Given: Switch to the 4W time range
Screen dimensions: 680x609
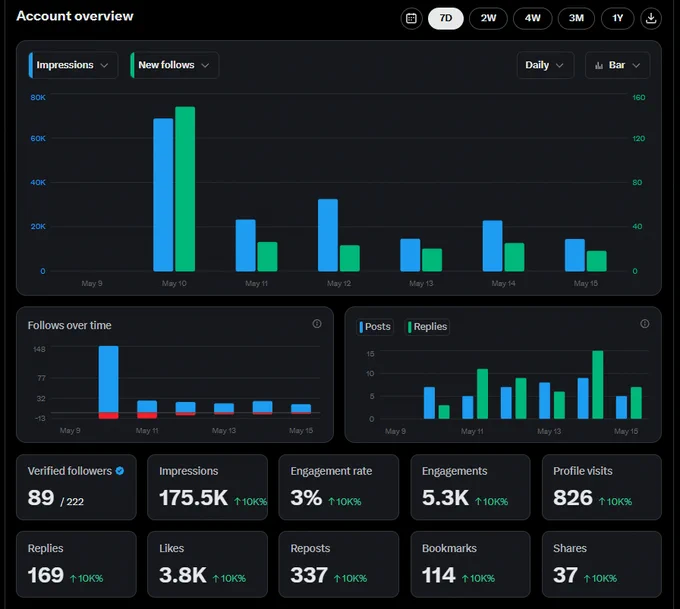Looking at the screenshot, I should click(x=533, y=18).
